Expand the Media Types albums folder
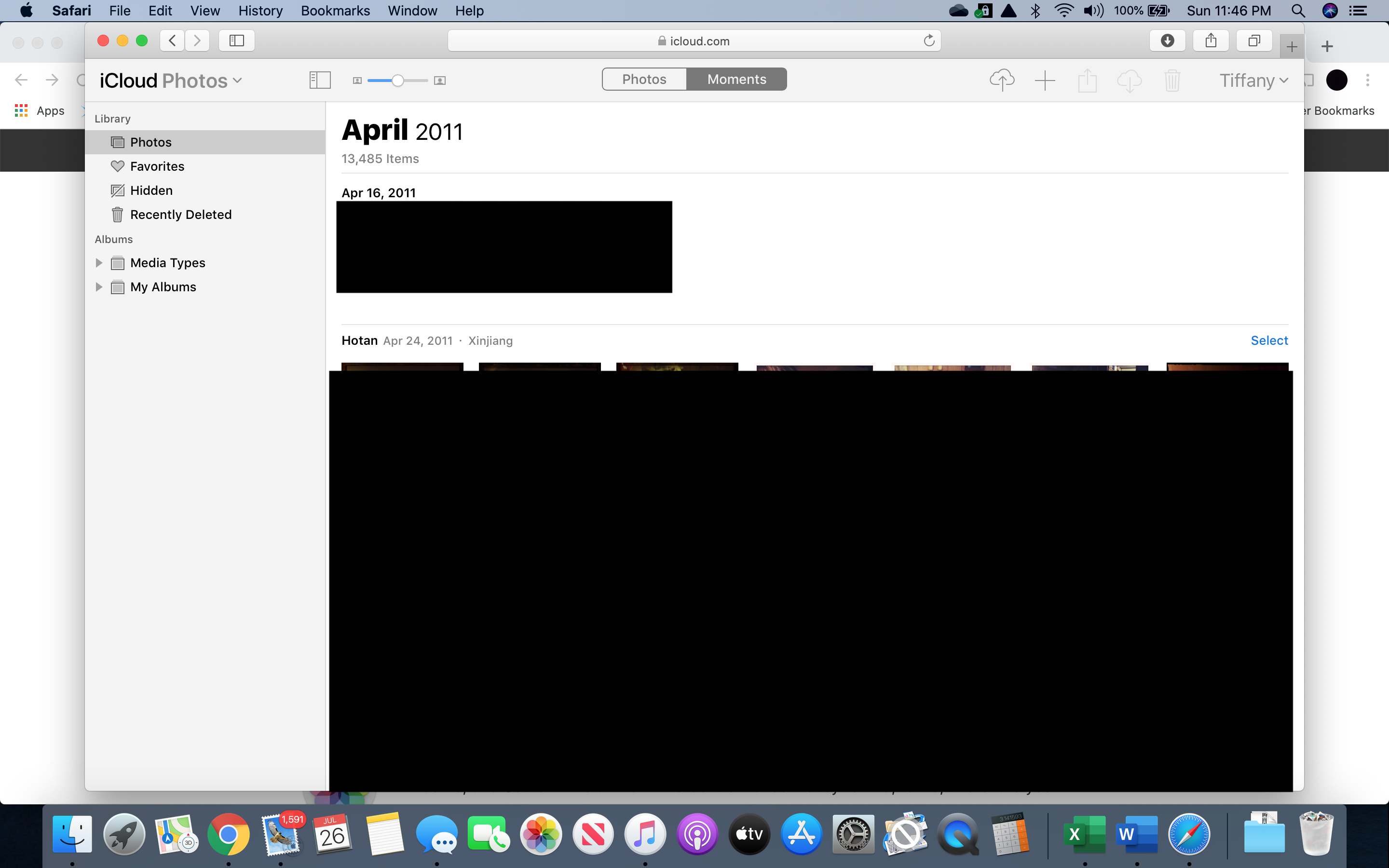The height and width of the screenshot is (868, 1389). click(99, 263)
